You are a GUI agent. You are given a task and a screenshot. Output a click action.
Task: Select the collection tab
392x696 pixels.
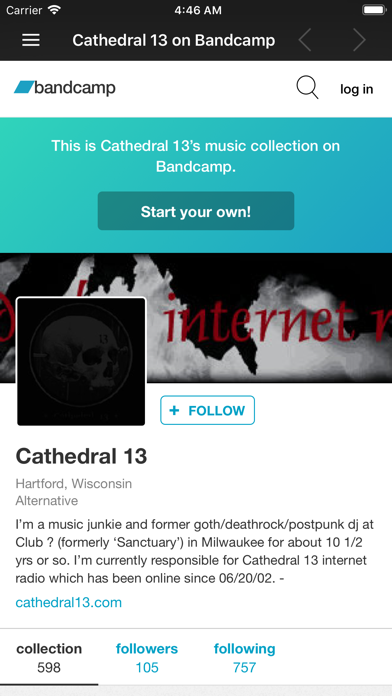click(x=49, y=658)
